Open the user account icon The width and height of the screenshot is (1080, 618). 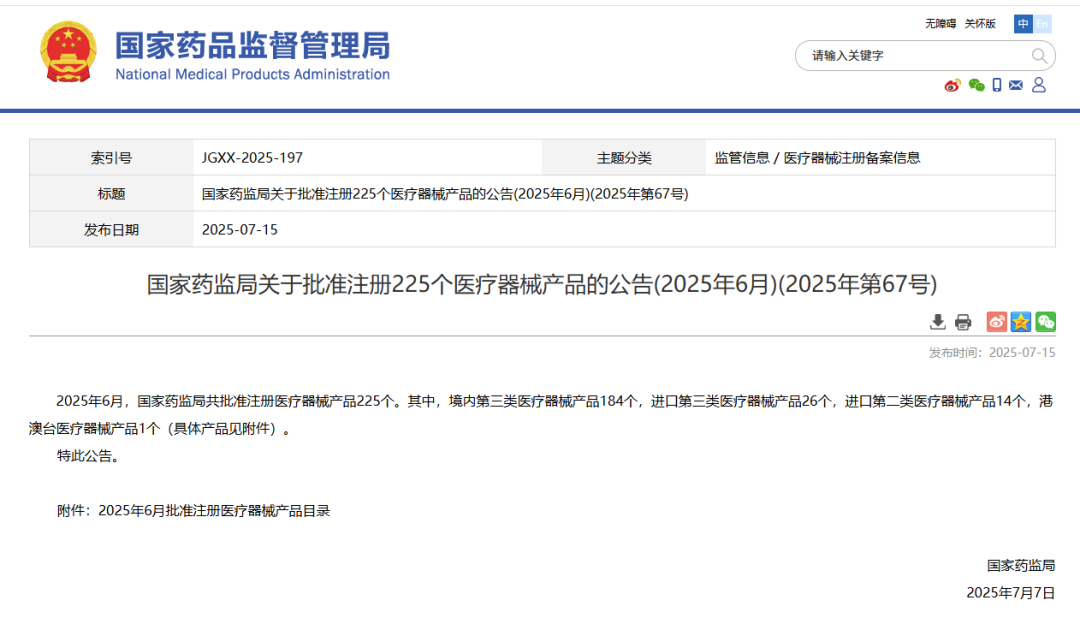point(1039,85)
